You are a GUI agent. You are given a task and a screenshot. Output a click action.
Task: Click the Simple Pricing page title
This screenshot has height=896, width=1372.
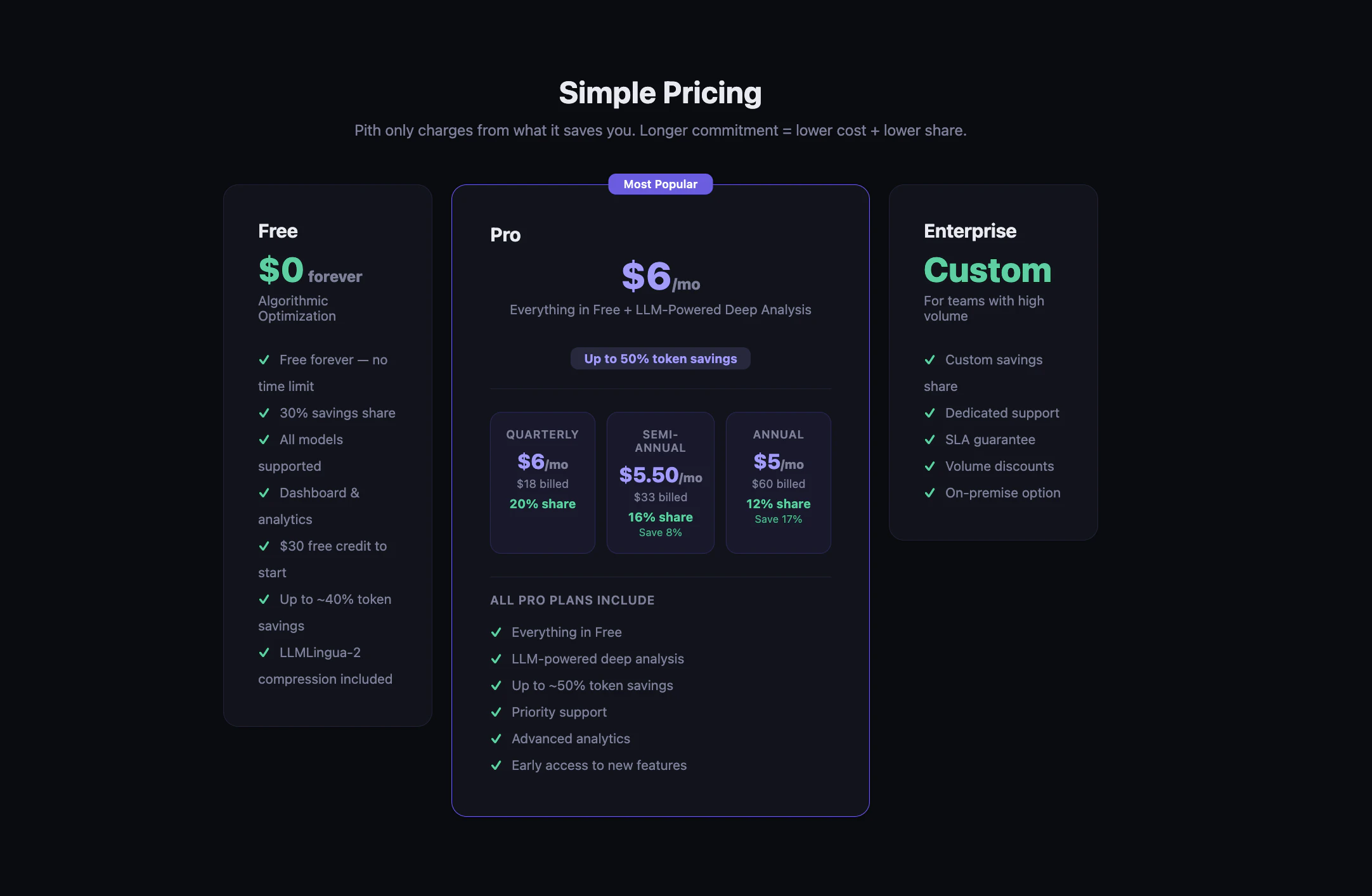coord(660,93)
